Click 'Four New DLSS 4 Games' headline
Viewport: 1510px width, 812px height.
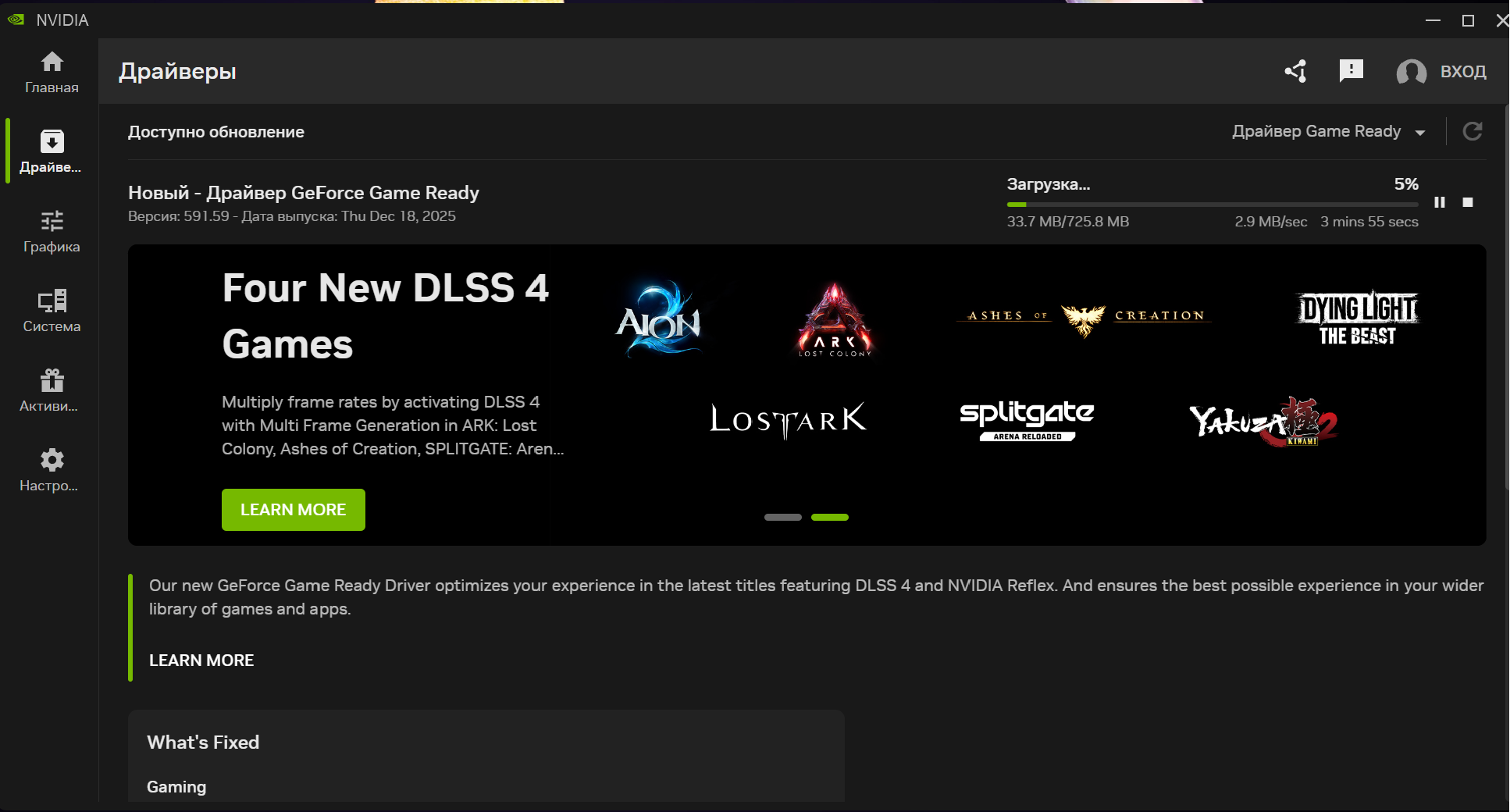tap(386, 316)
